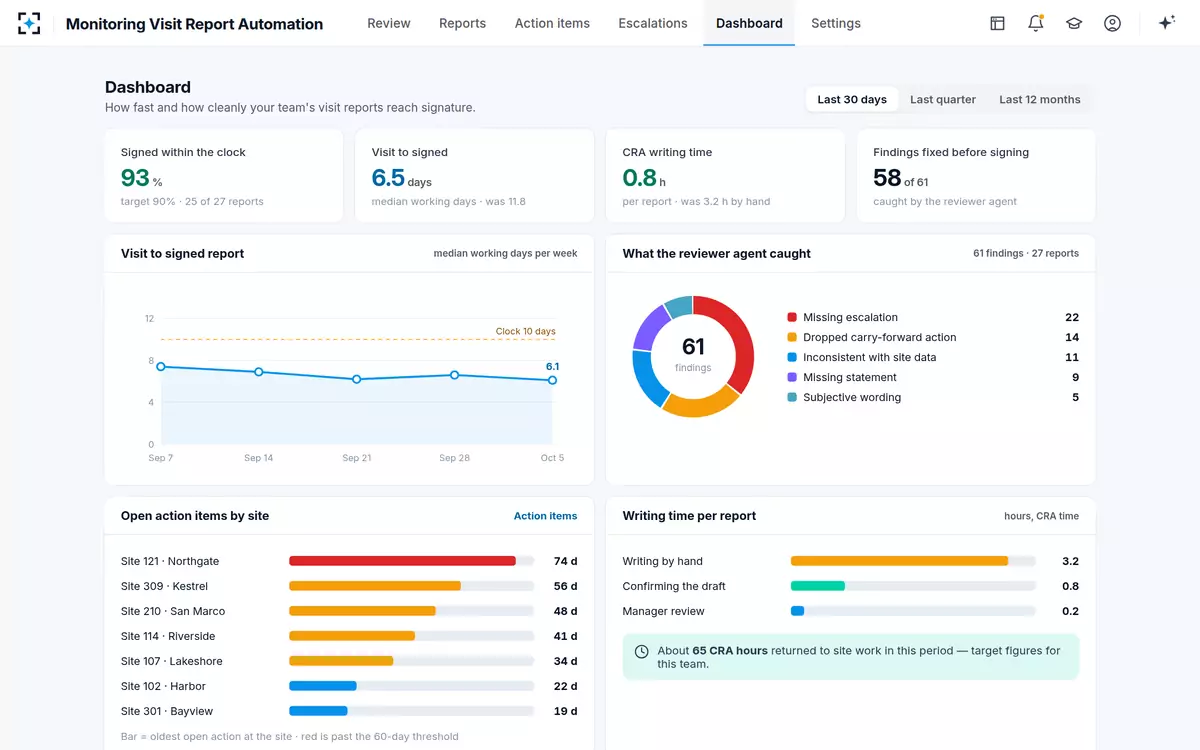The width and height of the screenshot is (1200, 750).
Task: Open the graduation cap learning icon
Action: (1074, 23)
